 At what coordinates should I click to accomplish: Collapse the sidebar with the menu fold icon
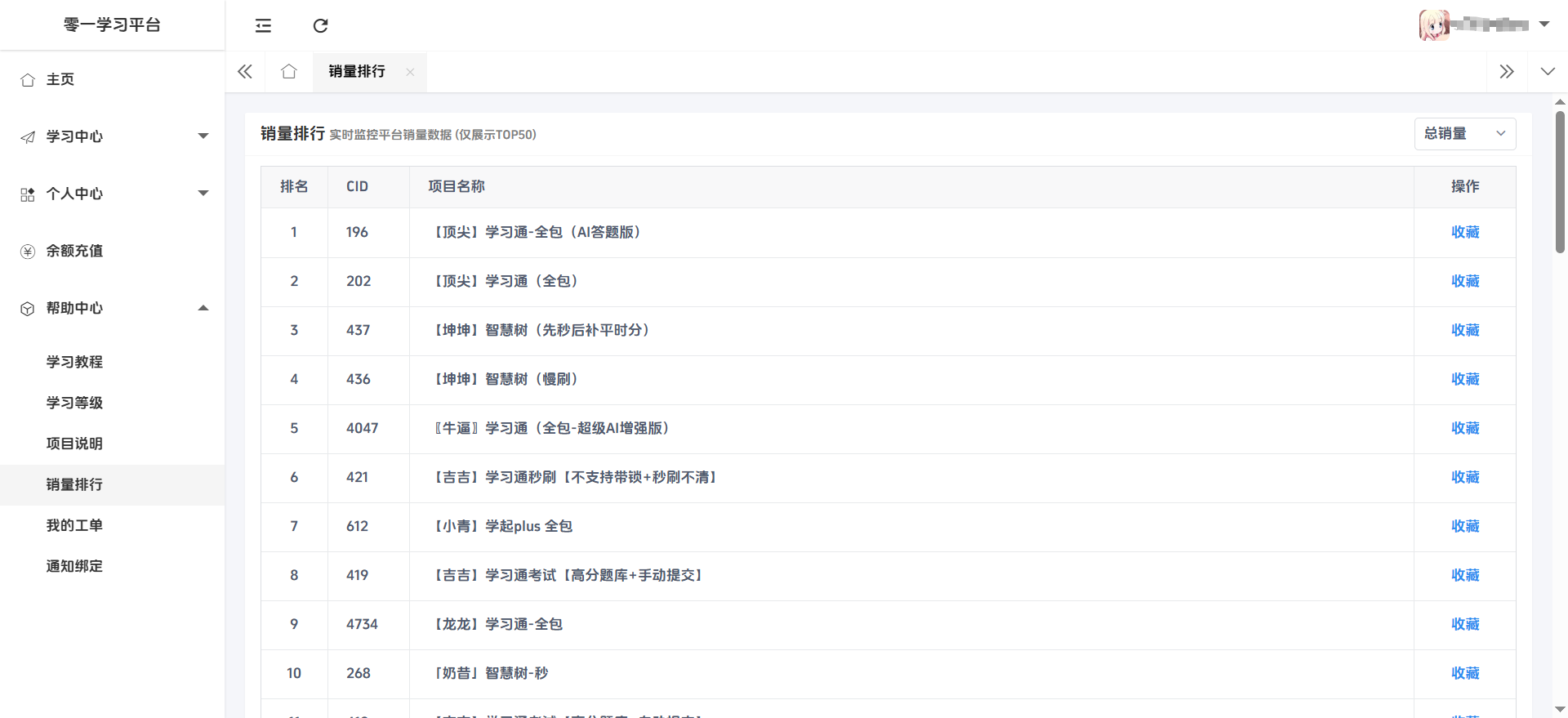[x=263, y=25]
